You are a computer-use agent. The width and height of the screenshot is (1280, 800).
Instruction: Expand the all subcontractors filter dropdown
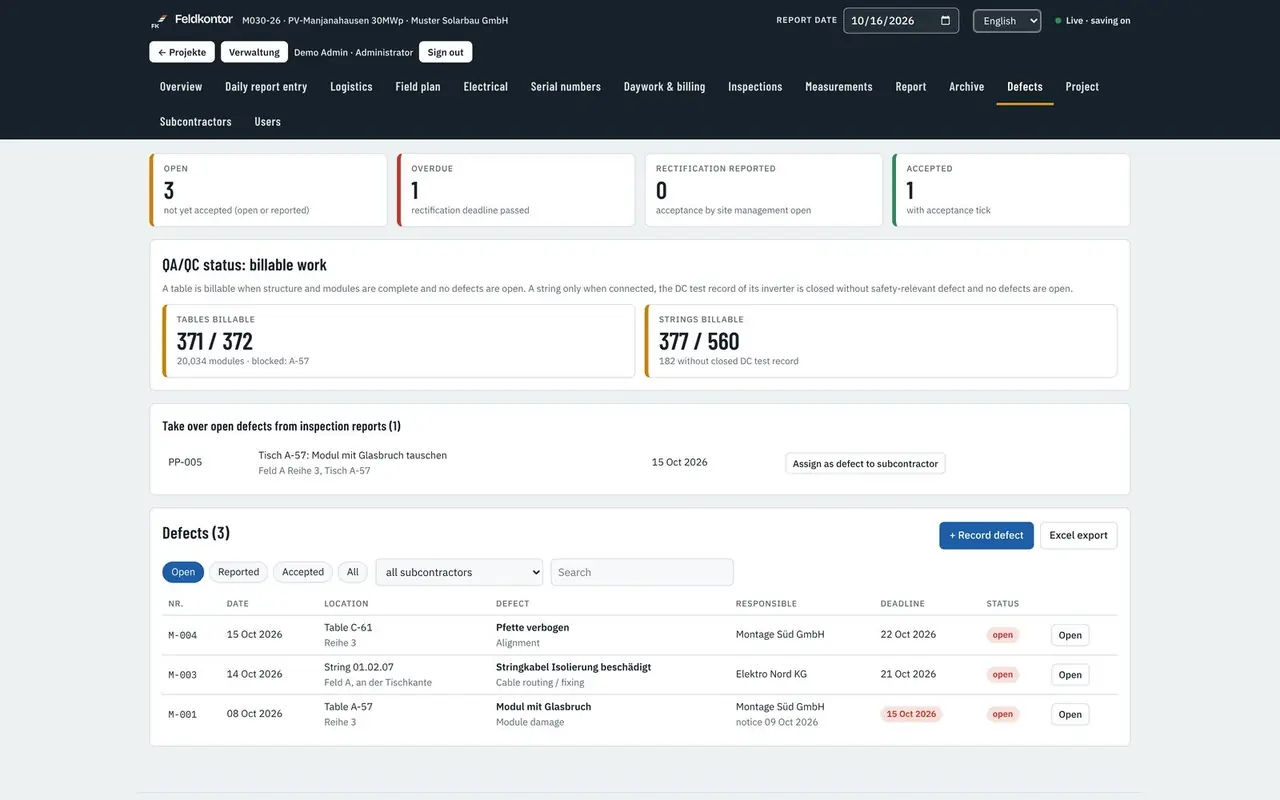click(459, 572)
